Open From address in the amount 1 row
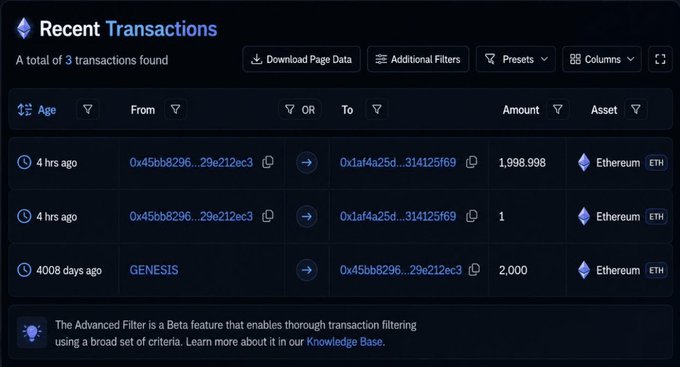The width and height of the screenshot is (680, 367). click(191, 216)
